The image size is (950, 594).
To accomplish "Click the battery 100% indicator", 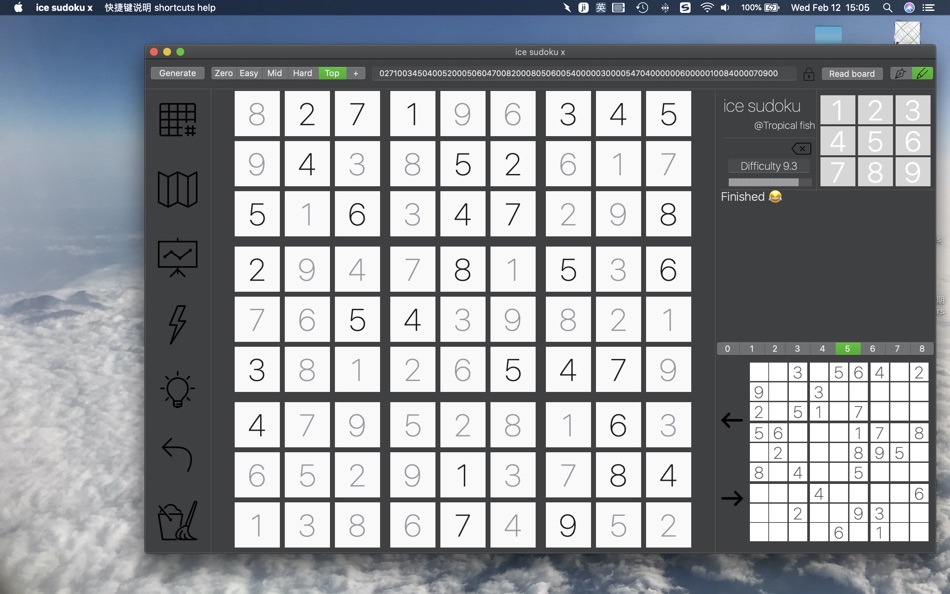I will [760, 7].
